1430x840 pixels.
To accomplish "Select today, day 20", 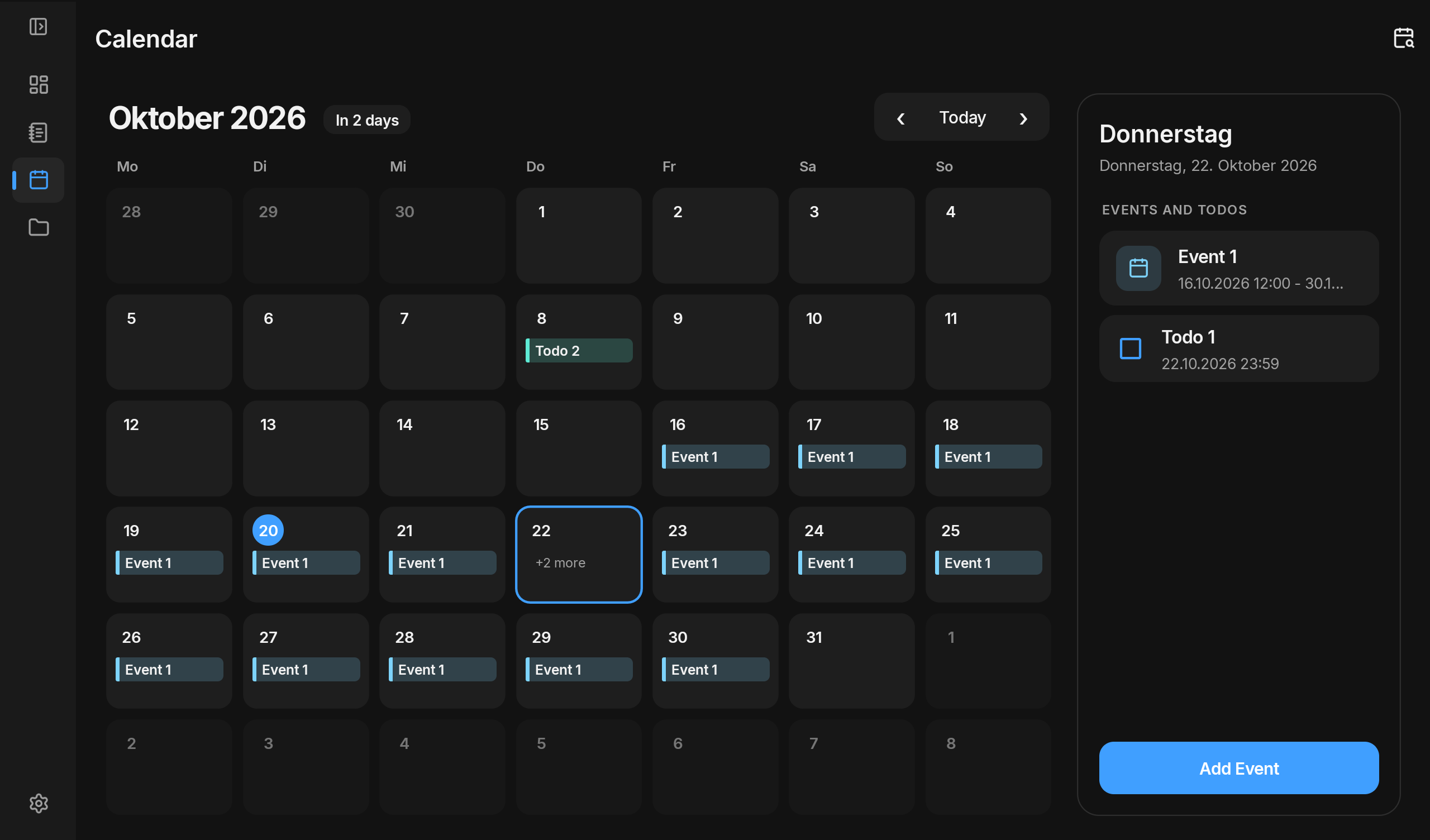I will (268, 531).
